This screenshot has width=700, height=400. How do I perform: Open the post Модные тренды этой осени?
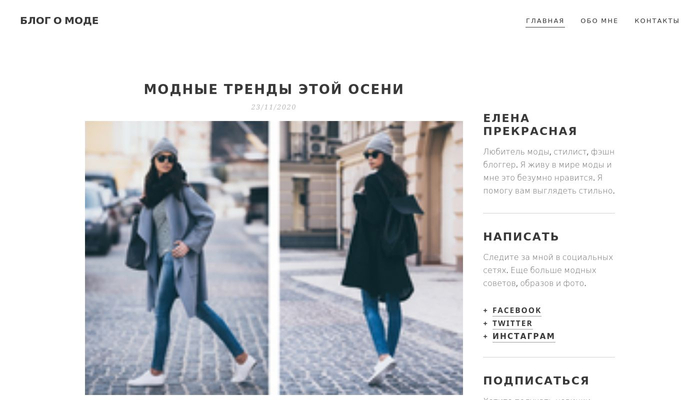(x=274, y=89)
